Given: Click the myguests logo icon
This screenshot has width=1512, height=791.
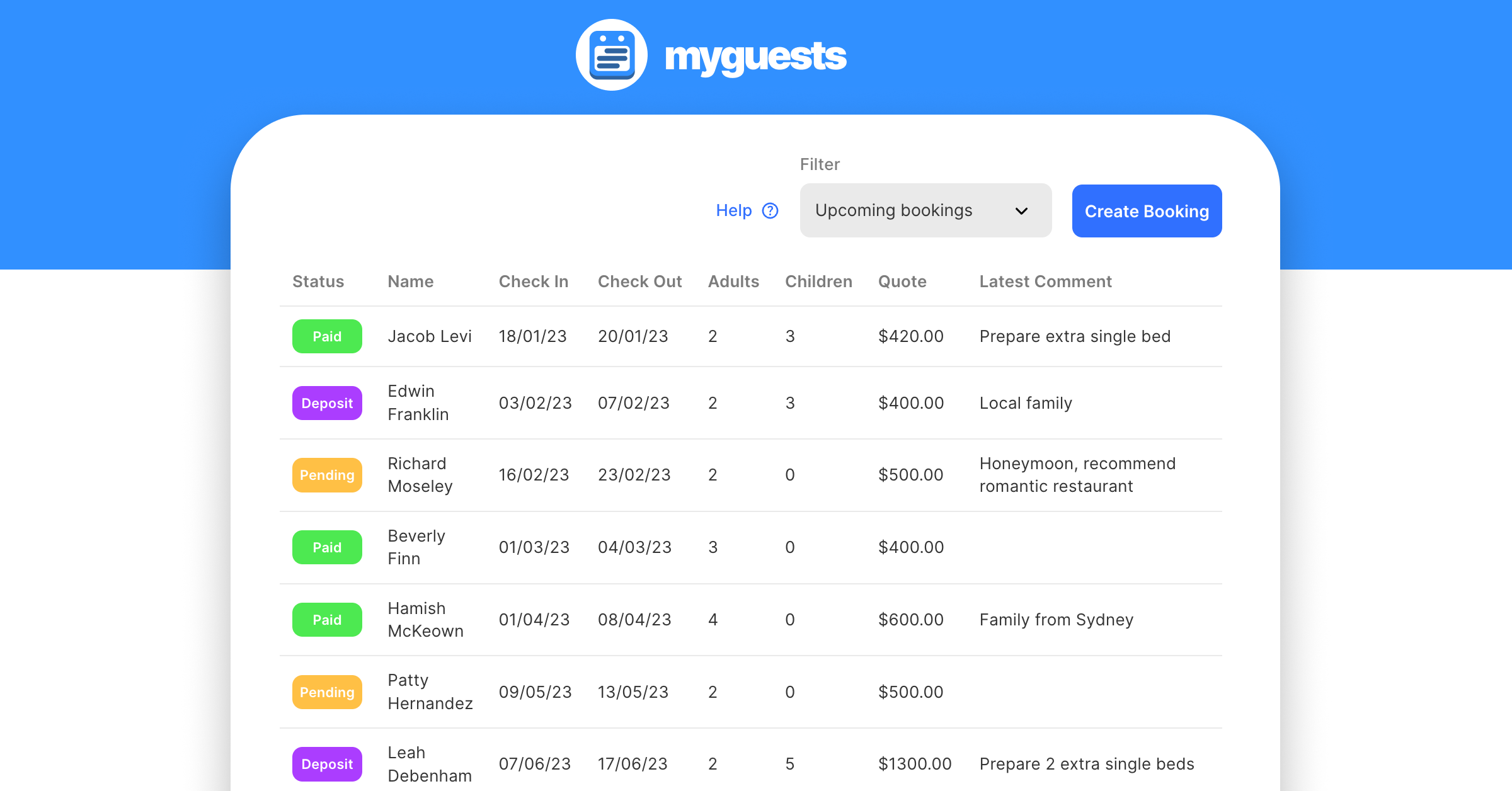Looking at the screenshot, I should [611, 55].
